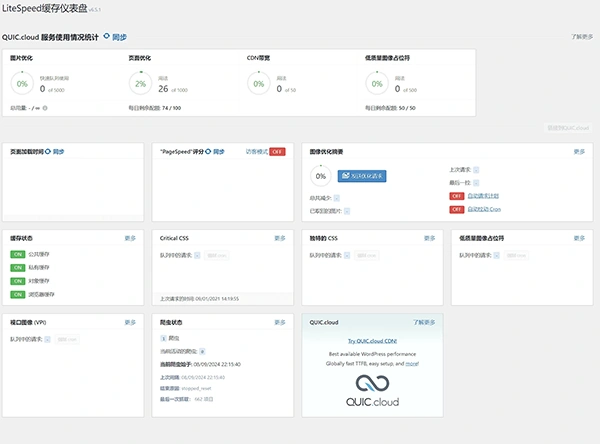This screenshot has height=444, width=600.
Task: Open more link in cache status card
Action: (130, 238)
